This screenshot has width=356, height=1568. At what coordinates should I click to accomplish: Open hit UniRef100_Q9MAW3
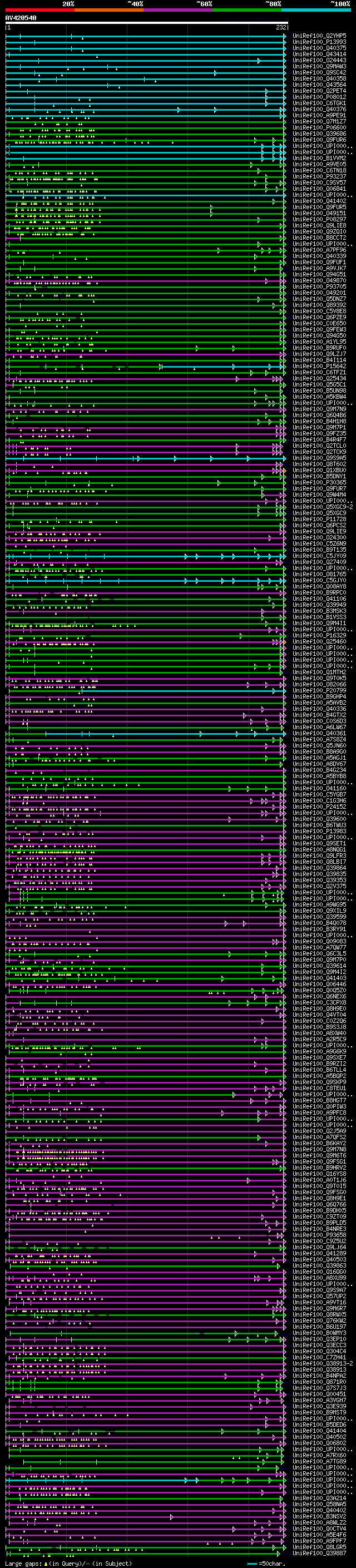319,66
